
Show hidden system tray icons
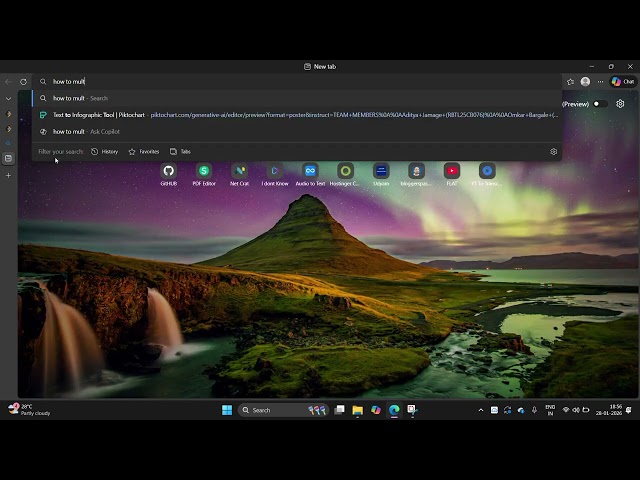point(480,410)
